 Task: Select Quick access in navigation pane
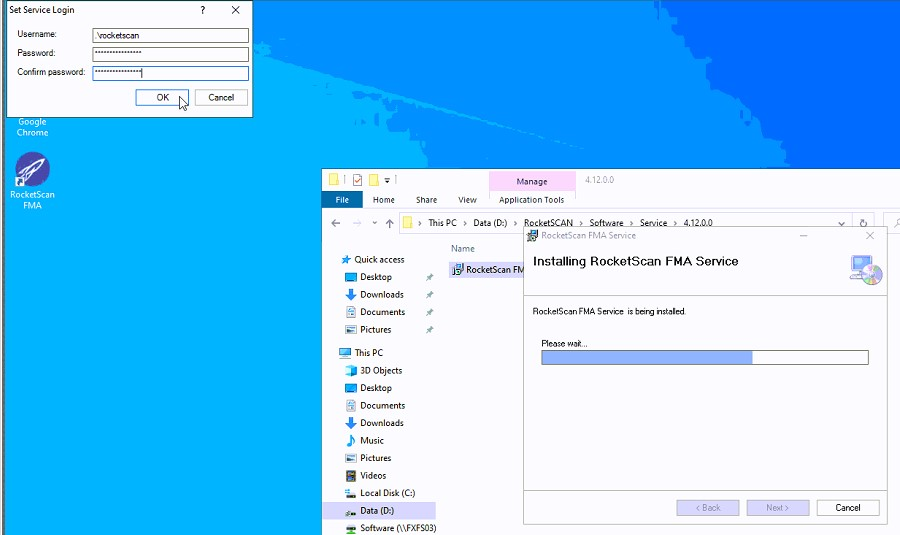tap(379, 259)
